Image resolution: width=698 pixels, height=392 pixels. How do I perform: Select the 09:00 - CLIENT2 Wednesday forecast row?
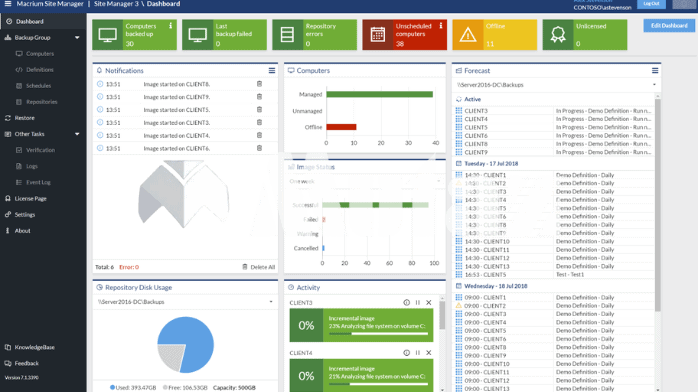click(x=554, y=306)
